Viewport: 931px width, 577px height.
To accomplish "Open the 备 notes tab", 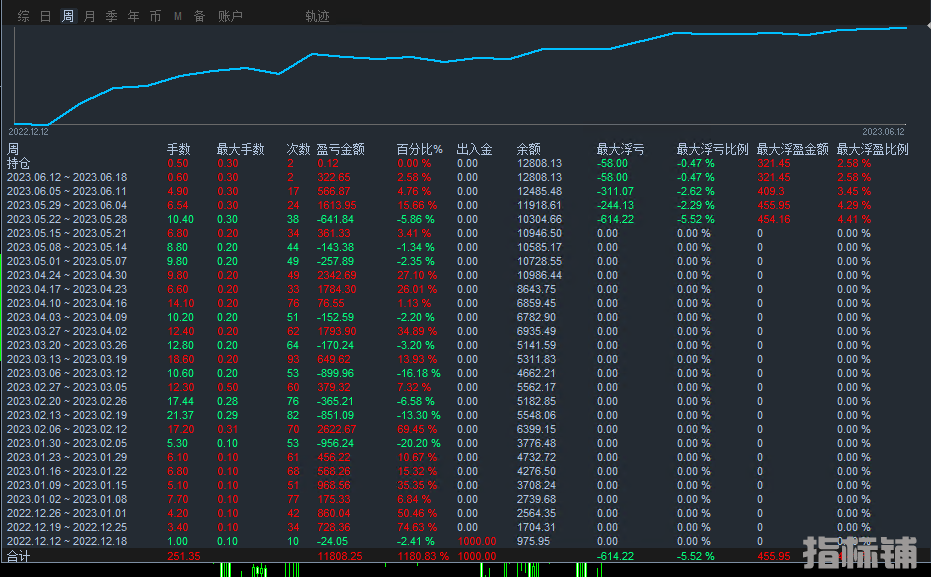I will [x=200, y=16].
